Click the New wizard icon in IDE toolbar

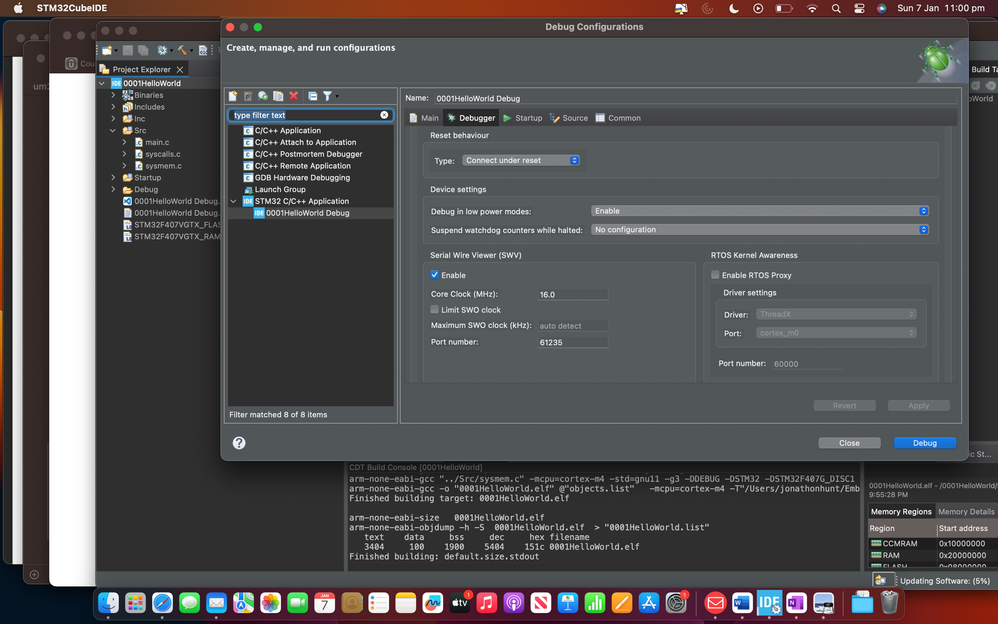click(107, 50)
